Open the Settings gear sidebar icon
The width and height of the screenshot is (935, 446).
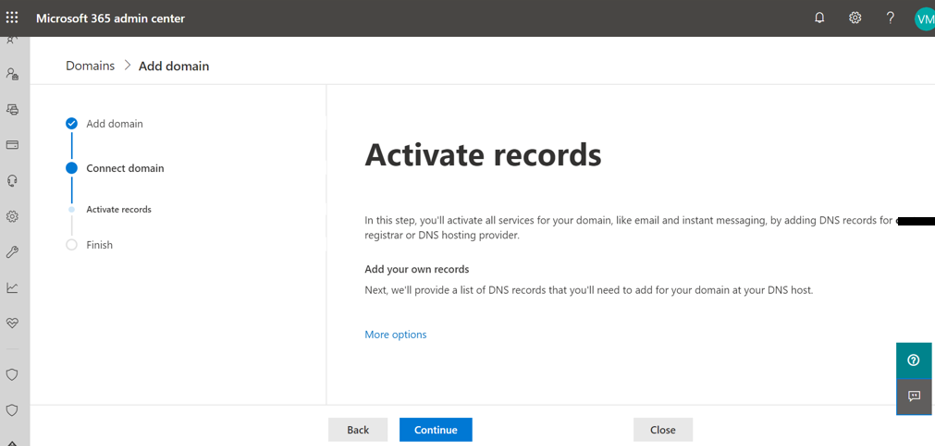[12, 216]
